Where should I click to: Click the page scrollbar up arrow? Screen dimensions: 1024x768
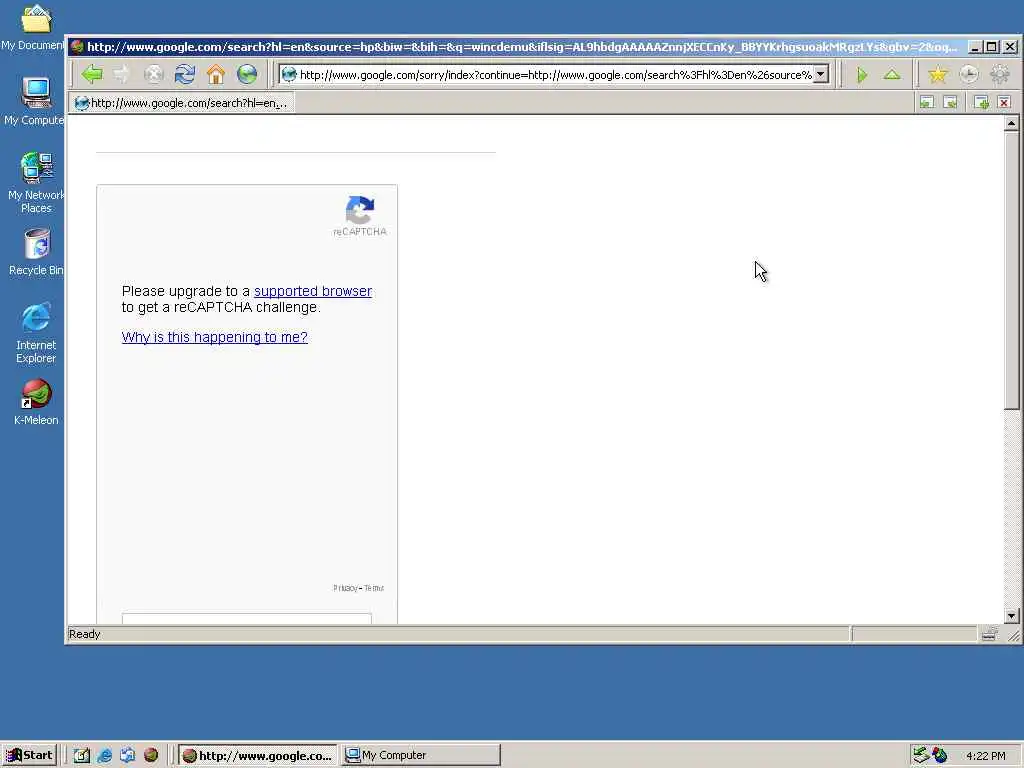1012,123
